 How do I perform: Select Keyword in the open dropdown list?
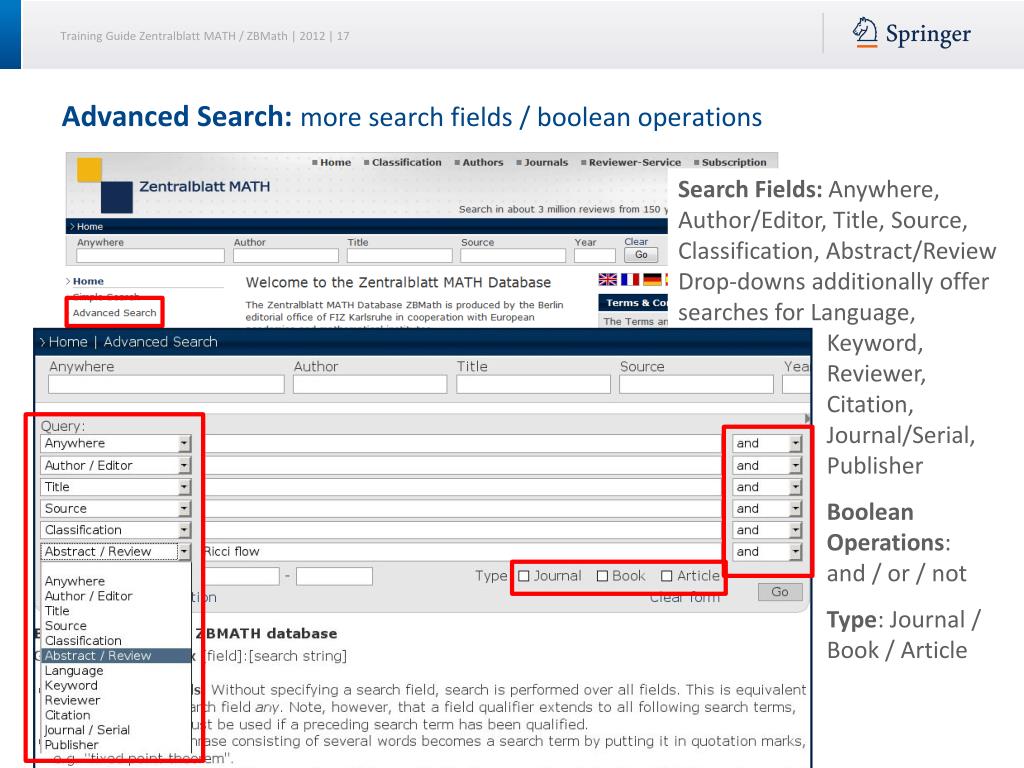coord(116,686)
